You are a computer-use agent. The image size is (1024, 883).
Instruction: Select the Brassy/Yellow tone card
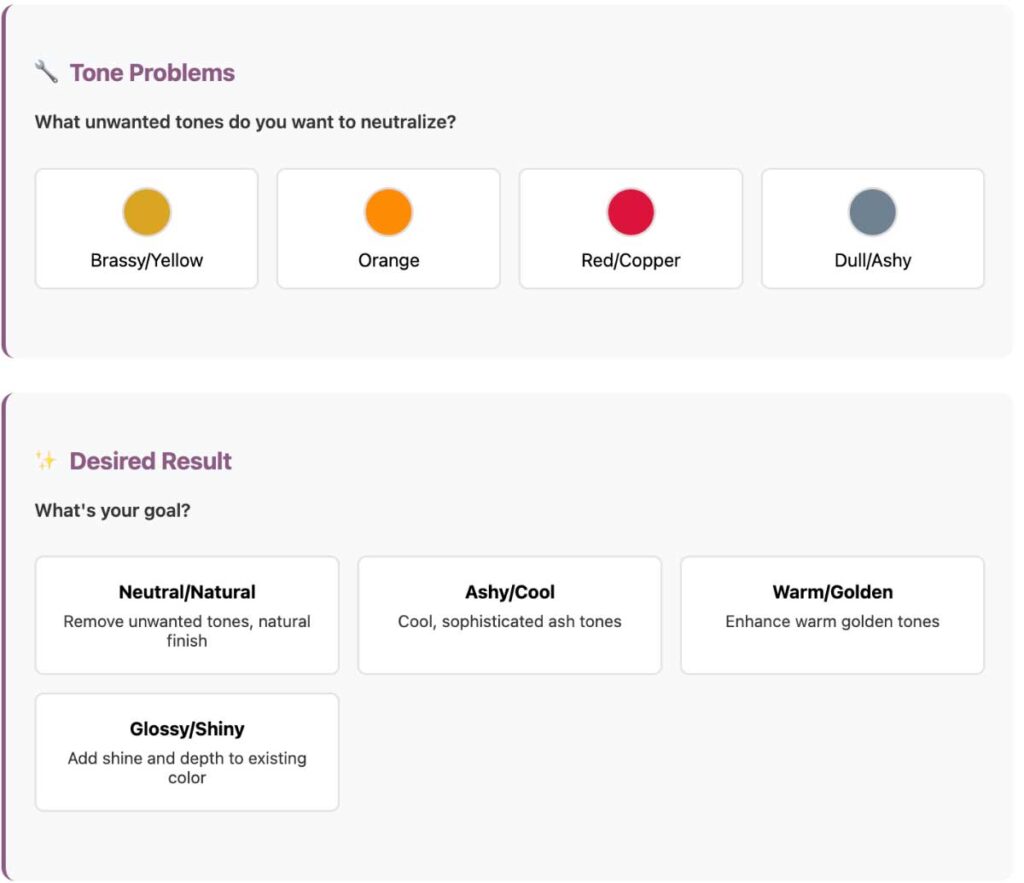coord(146,229)
